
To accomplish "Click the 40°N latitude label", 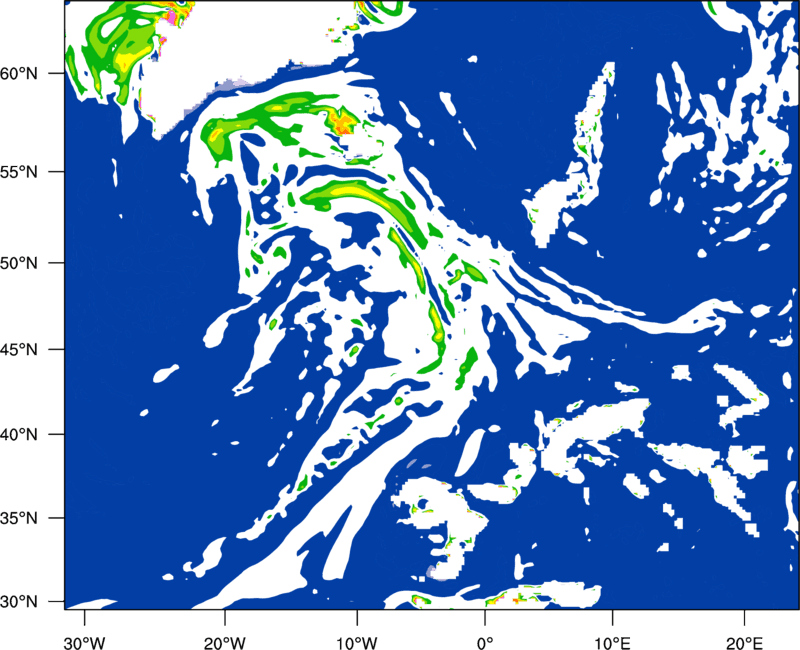I will coord(19,434).
